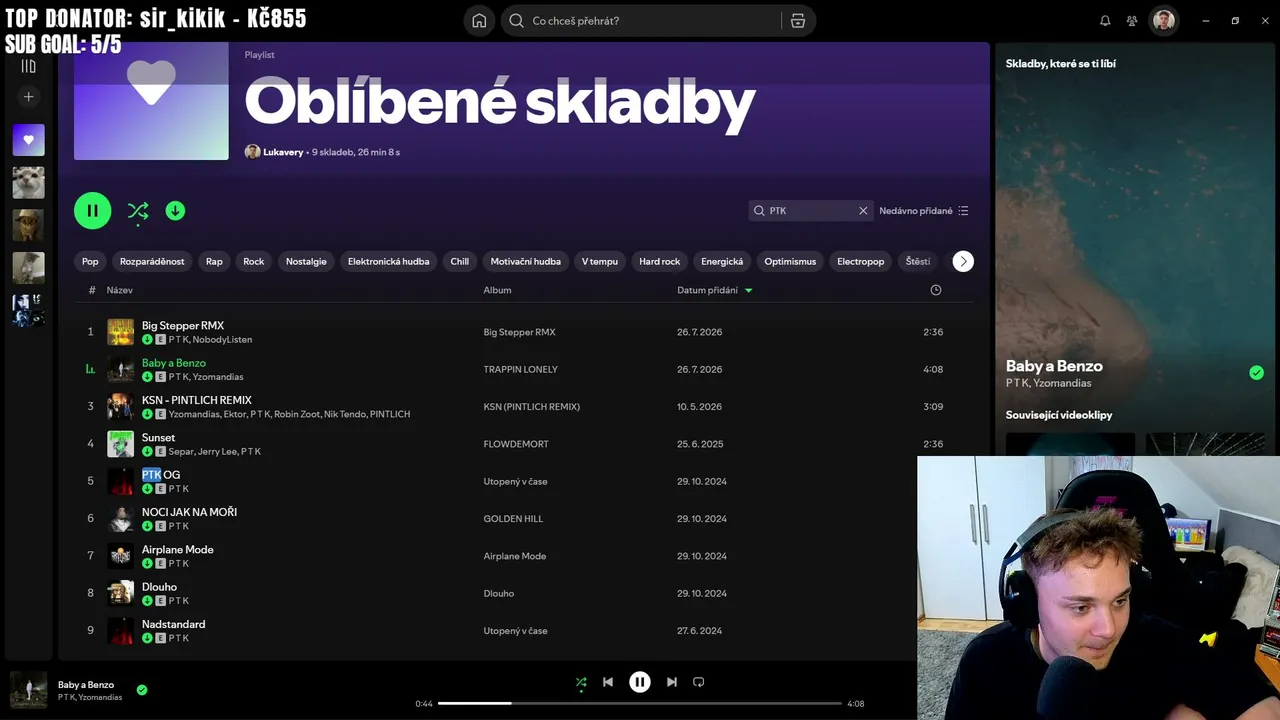This screenshot has width=1280, height=720.
Task: Open Lukavery profile link
Action: click(283, 152)
